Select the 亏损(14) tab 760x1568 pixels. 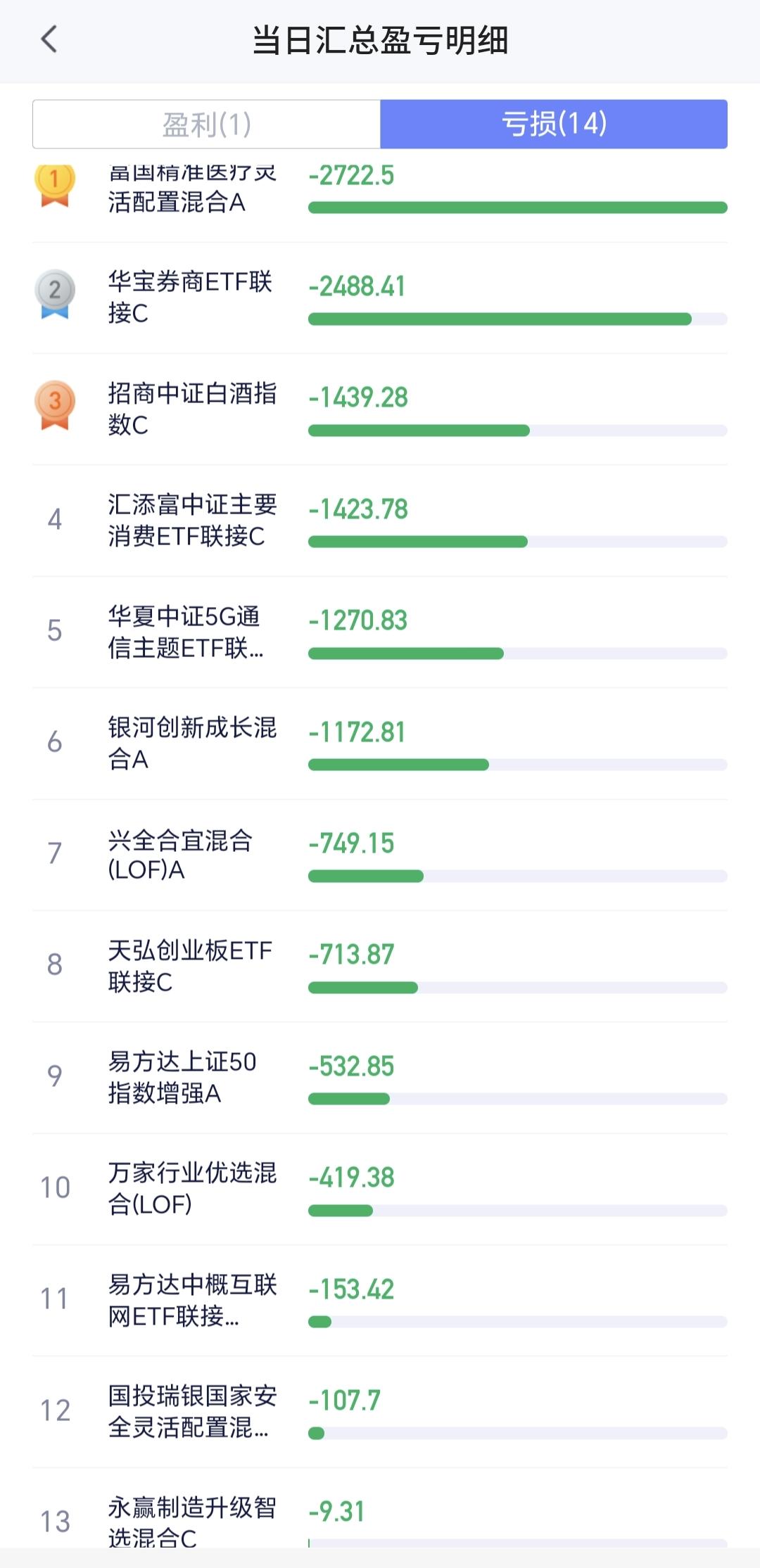[554, 125]
